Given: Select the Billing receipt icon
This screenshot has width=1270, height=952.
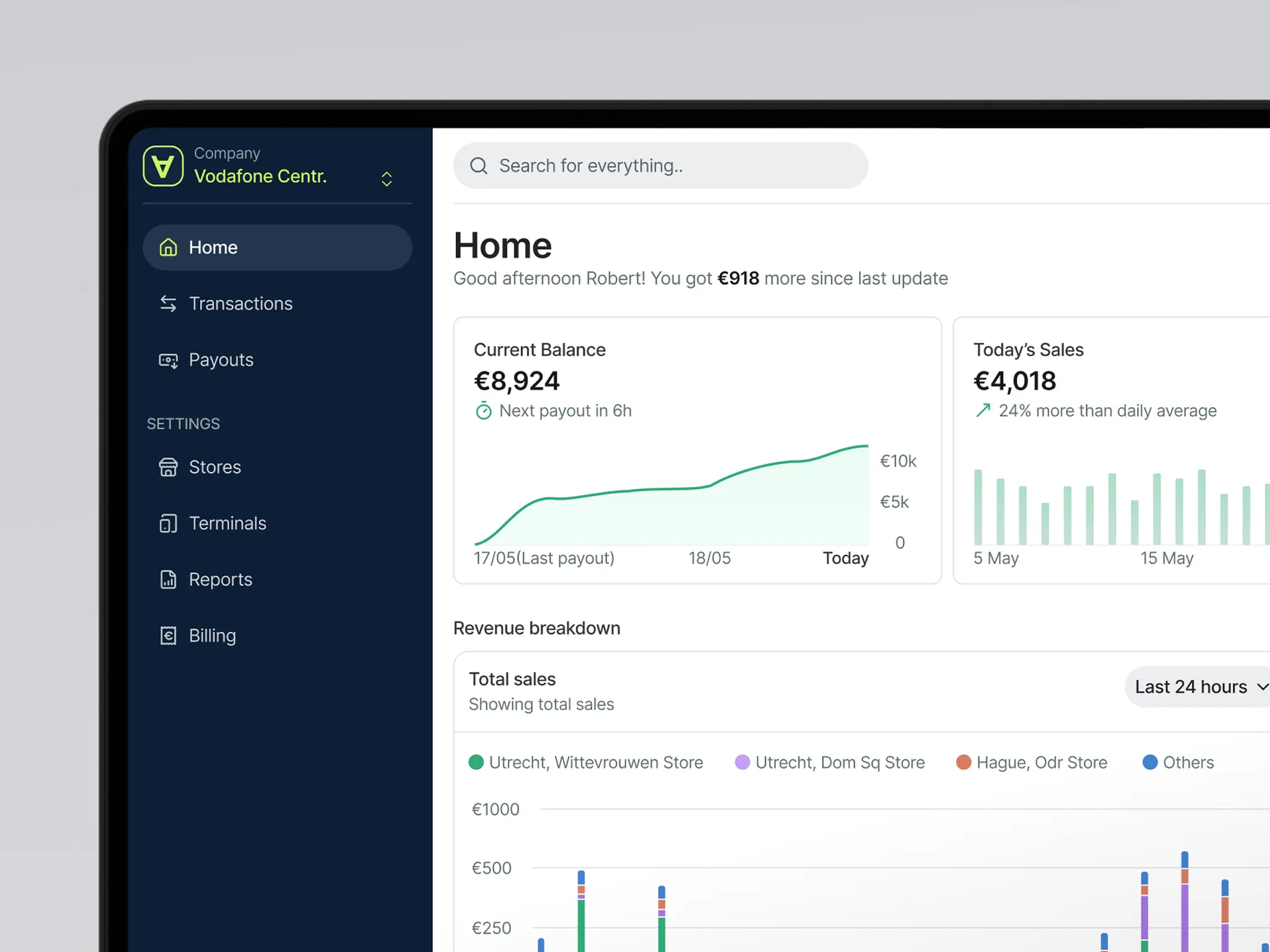Looking at the screenshot, I should (168, 635).
